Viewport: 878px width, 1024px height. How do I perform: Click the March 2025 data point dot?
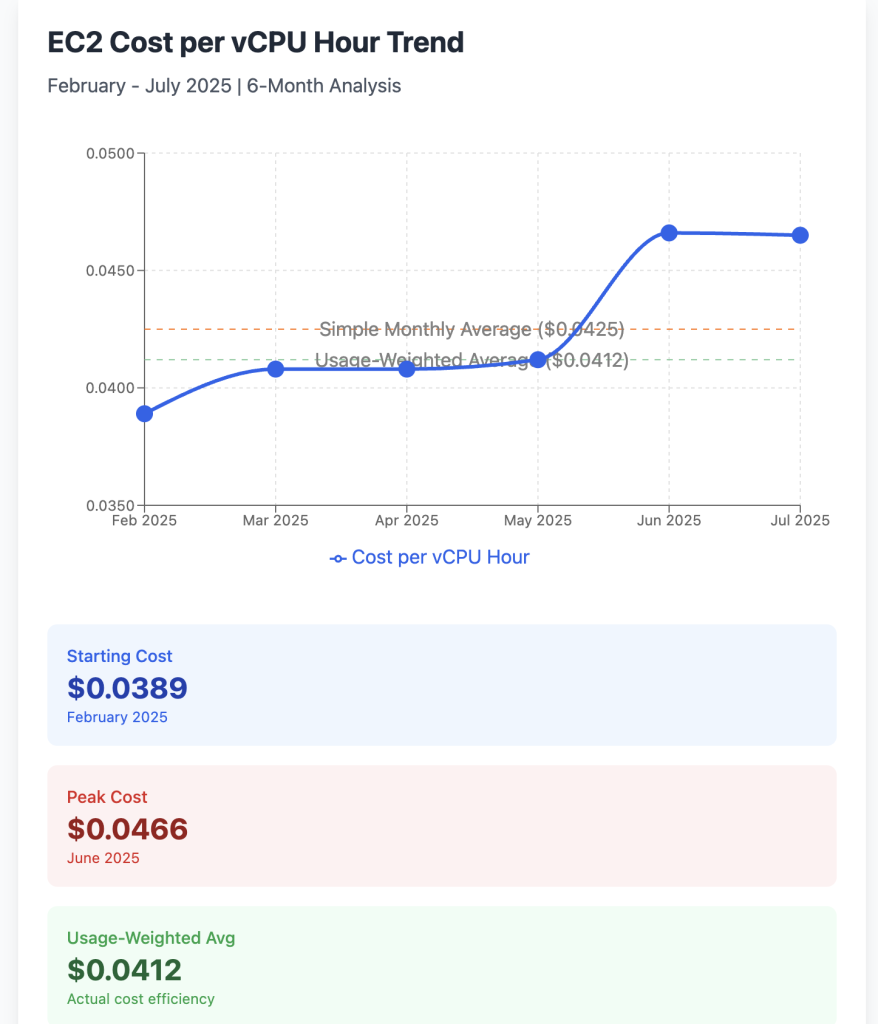click(276, 369)
